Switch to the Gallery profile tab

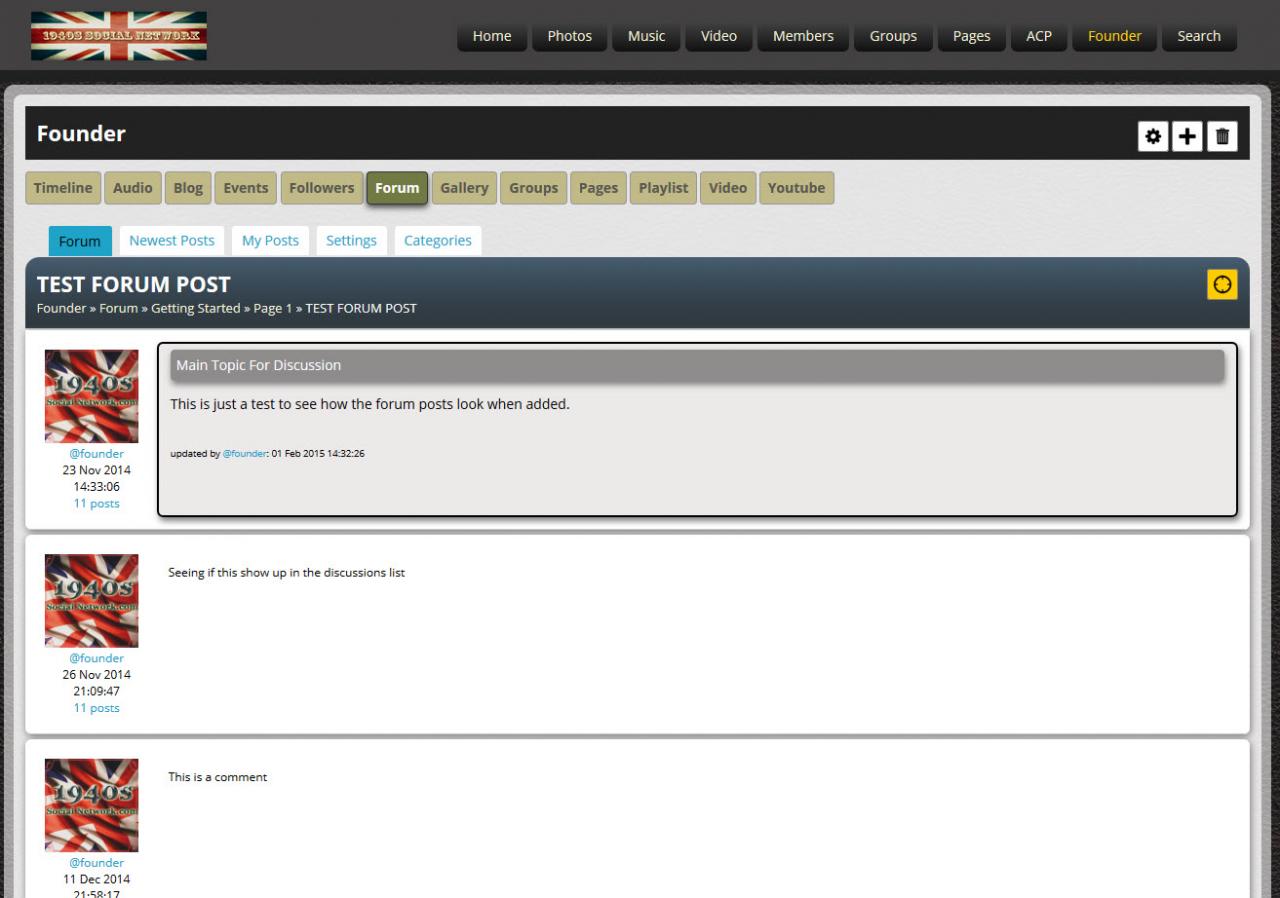465,188
